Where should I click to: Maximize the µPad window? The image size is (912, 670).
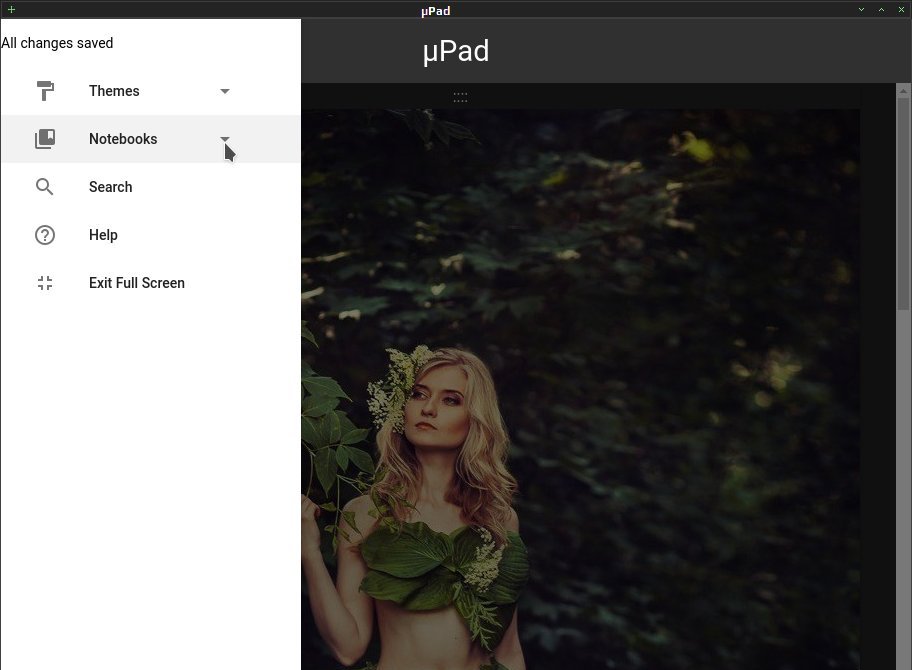(x=881, y=9)
